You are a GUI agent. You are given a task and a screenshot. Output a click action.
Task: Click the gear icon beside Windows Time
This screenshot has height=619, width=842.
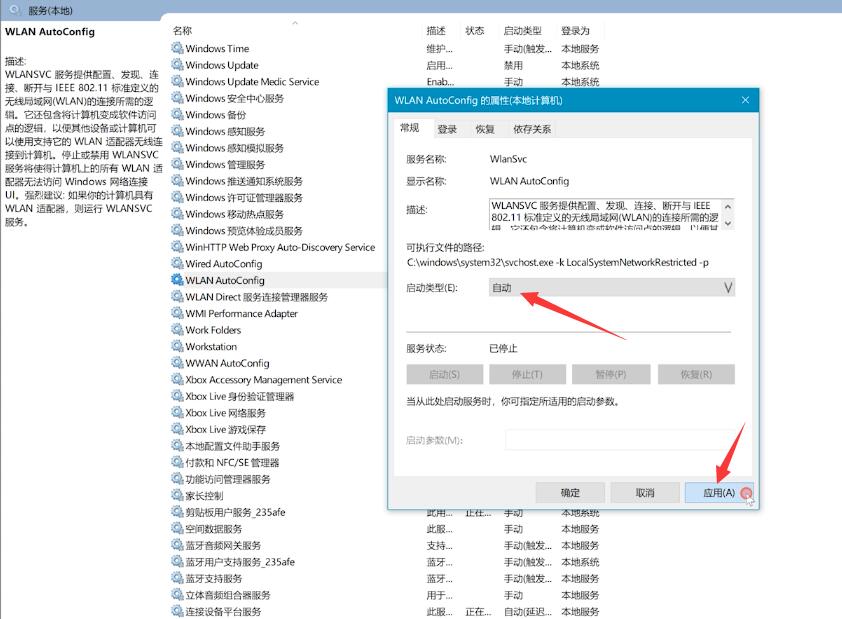[177, 48]
